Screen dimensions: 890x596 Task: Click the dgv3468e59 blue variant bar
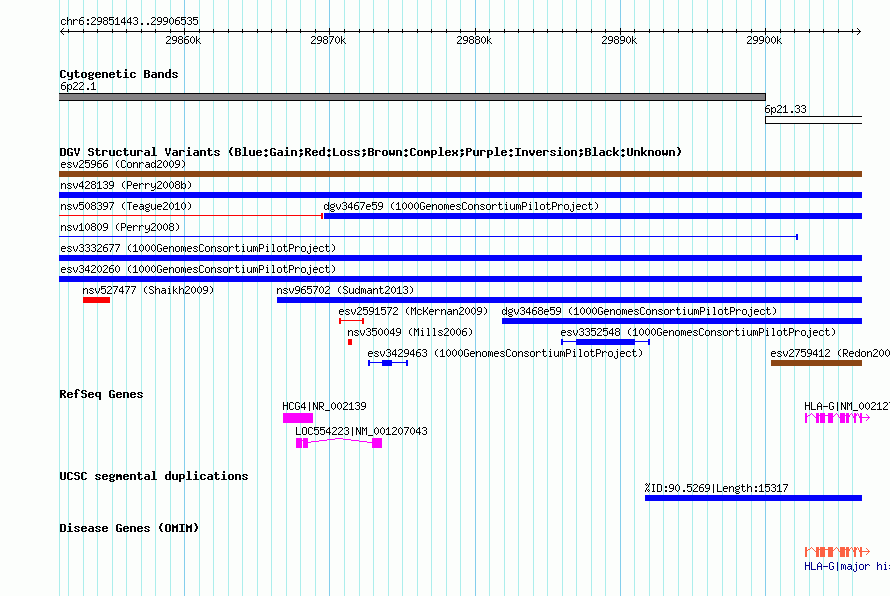682,321
